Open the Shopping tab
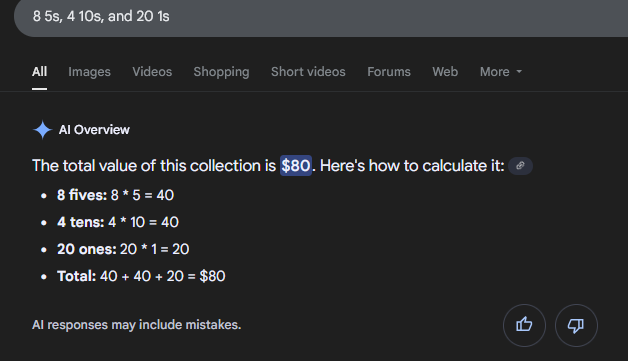This screenshot has height=361, width=628. click(x=221, y=72)
